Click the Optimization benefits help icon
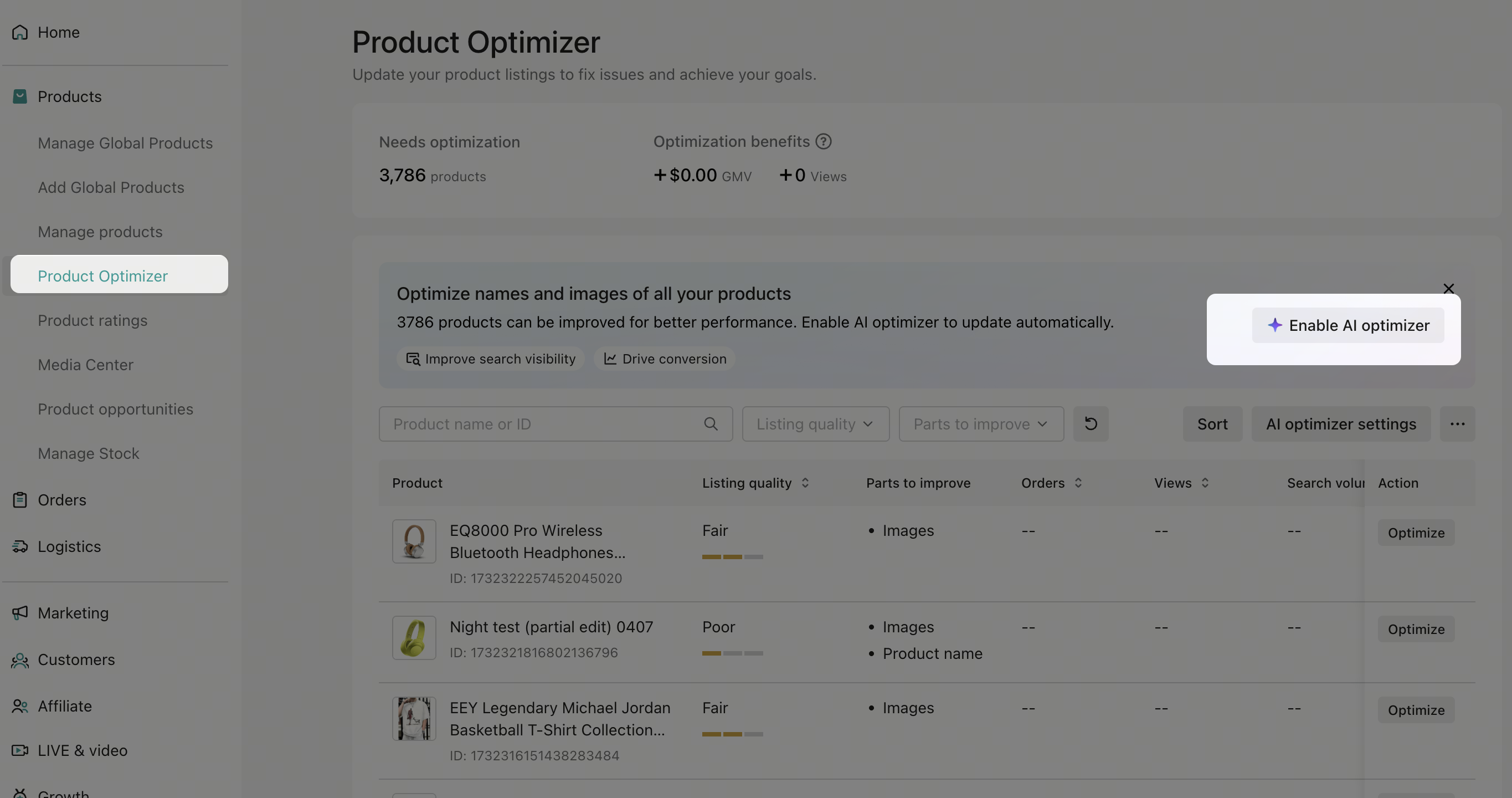This screenshot has height=798, width=1512. (x=823, y=141)
